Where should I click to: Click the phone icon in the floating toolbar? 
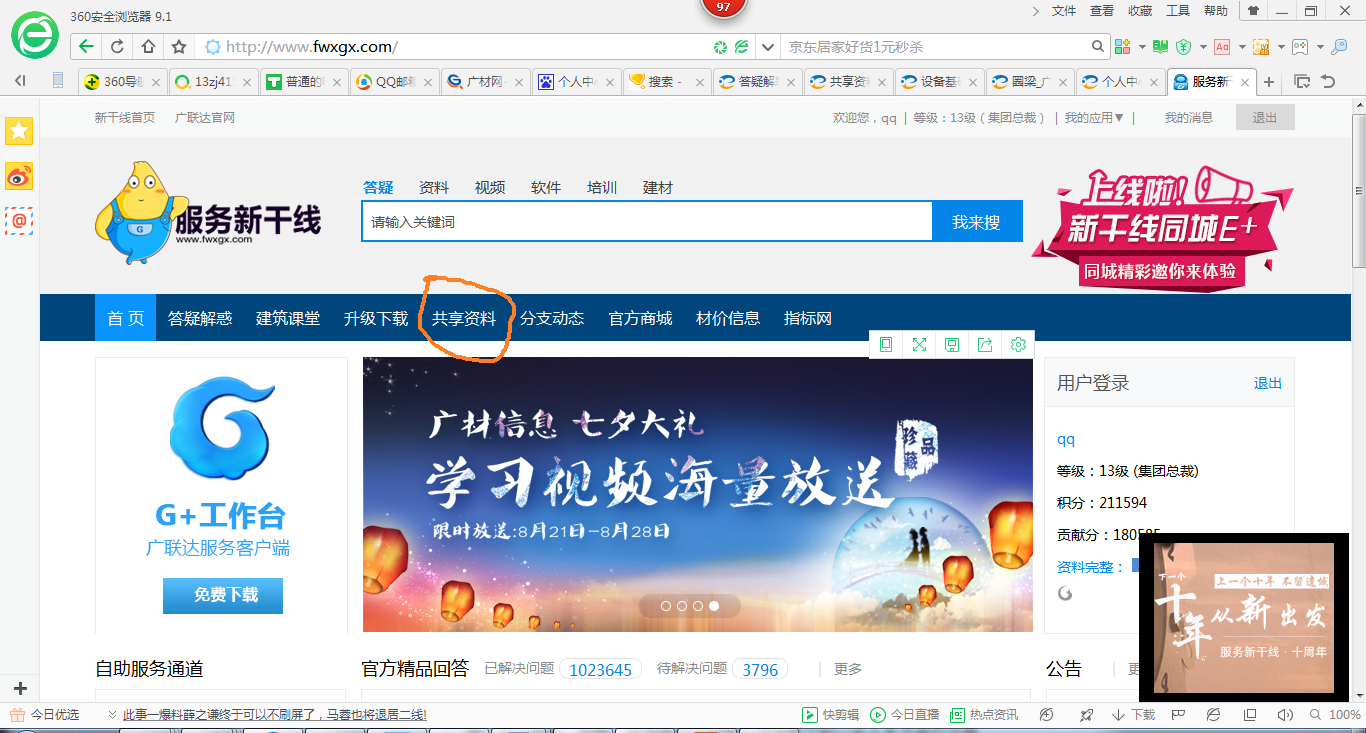[886, 344]
